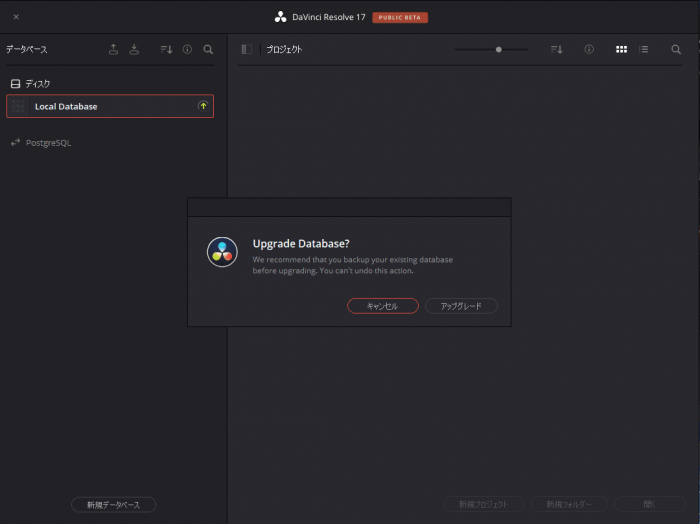Switch to thumbnail grid view
Screen dimensions: 700x524
point(621,49)
